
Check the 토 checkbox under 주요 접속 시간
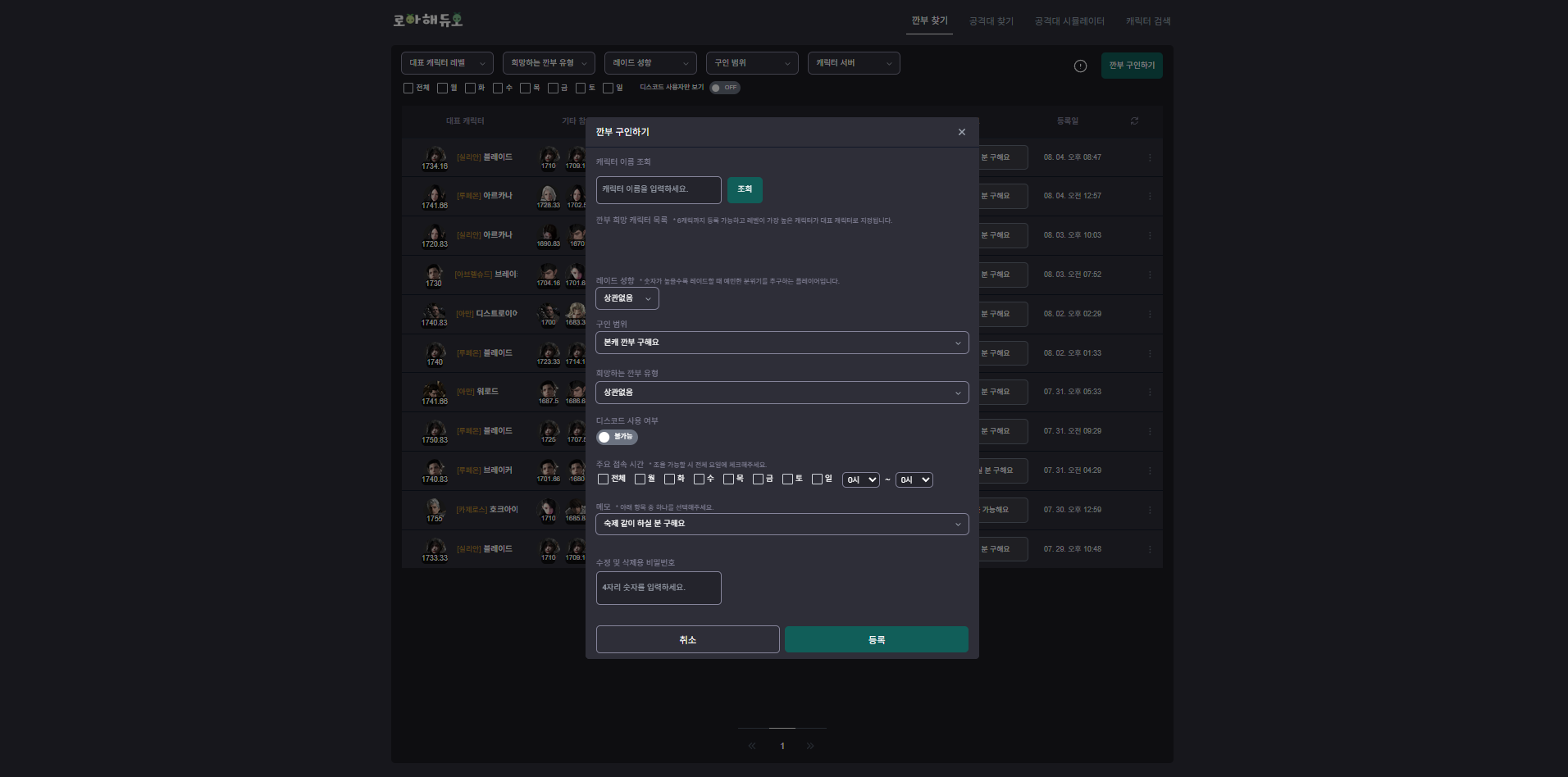787,479
